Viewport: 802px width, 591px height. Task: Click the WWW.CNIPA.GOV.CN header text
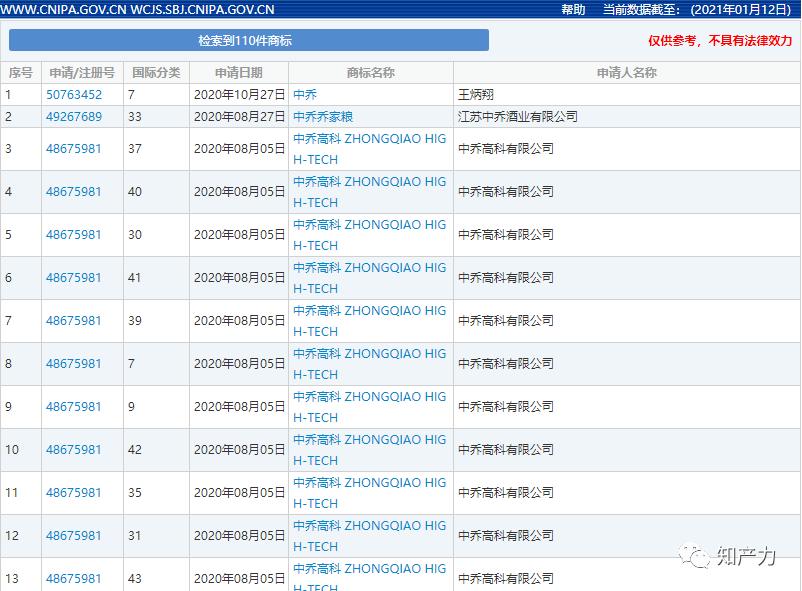click(63, 9)
